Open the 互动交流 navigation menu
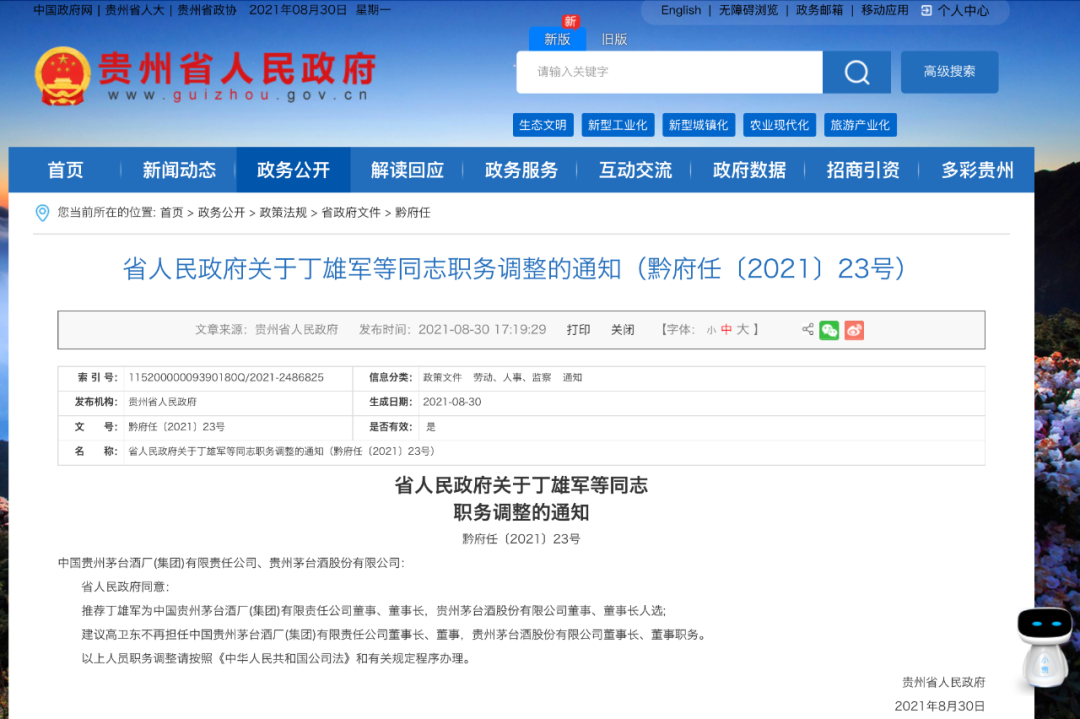 [635, 170]
